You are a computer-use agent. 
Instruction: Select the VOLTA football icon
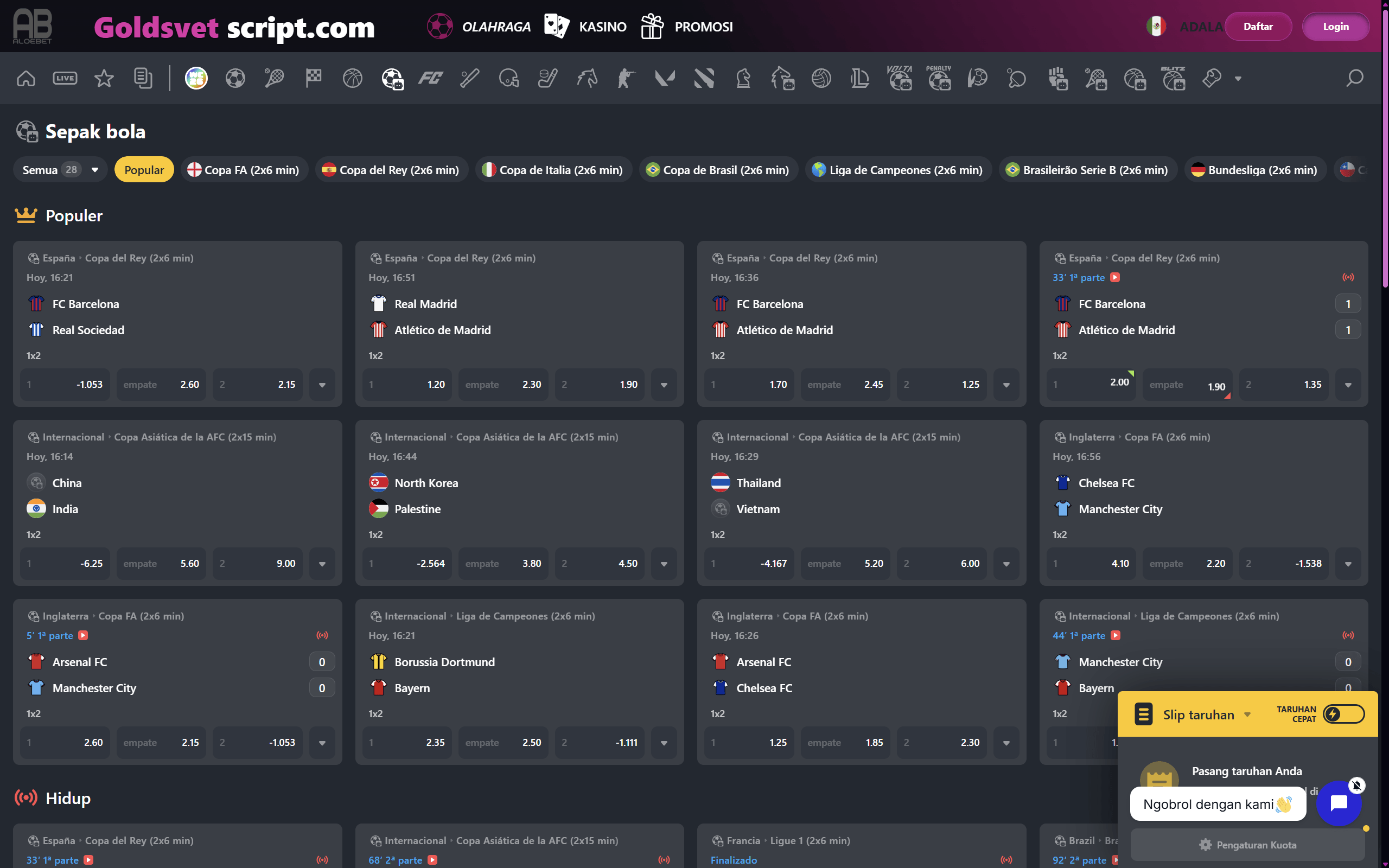(x=900, y=78)
